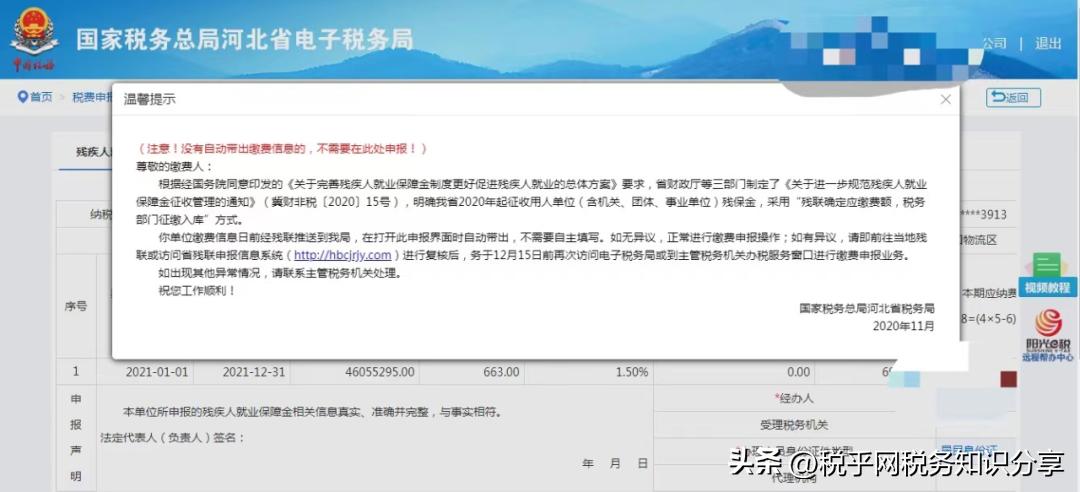Click the 2021-01-01 start date cell
This screenshot has height=492, width=1080.
coord(145,372)
